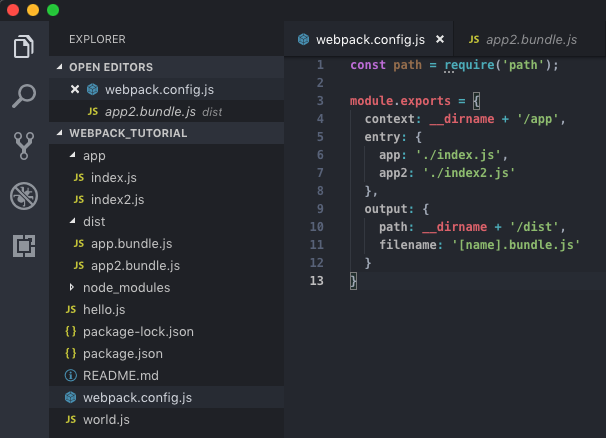This screenshot has height=438, width=606.
Task: Open the Search view icon
Action: coord(24,96)
